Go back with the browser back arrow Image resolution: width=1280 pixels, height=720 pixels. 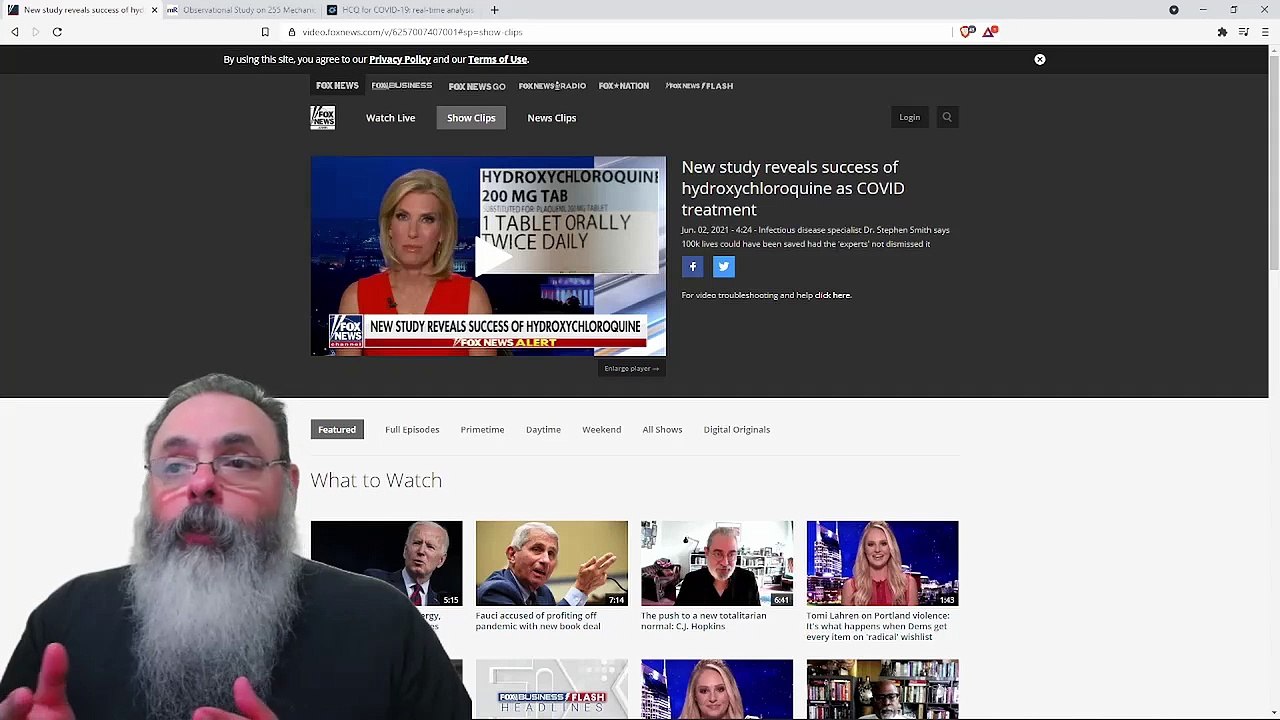click(15, 32)
